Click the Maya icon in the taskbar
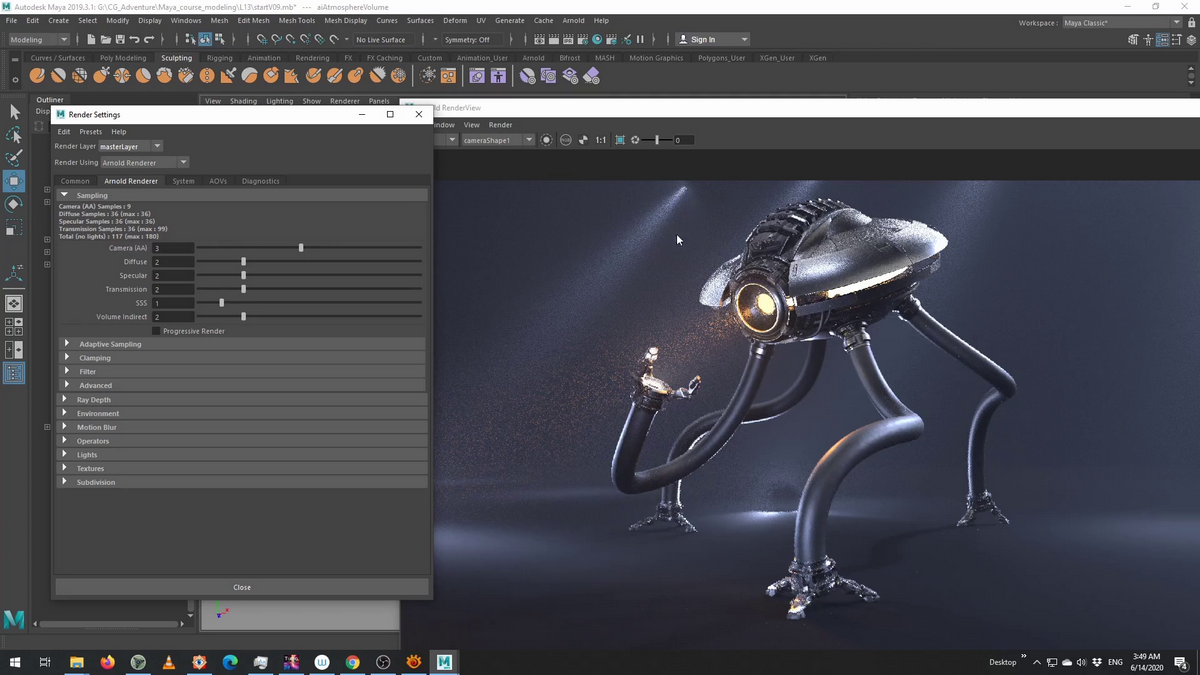This screenshot has height=675, width=1200. [x=444, y=662]
